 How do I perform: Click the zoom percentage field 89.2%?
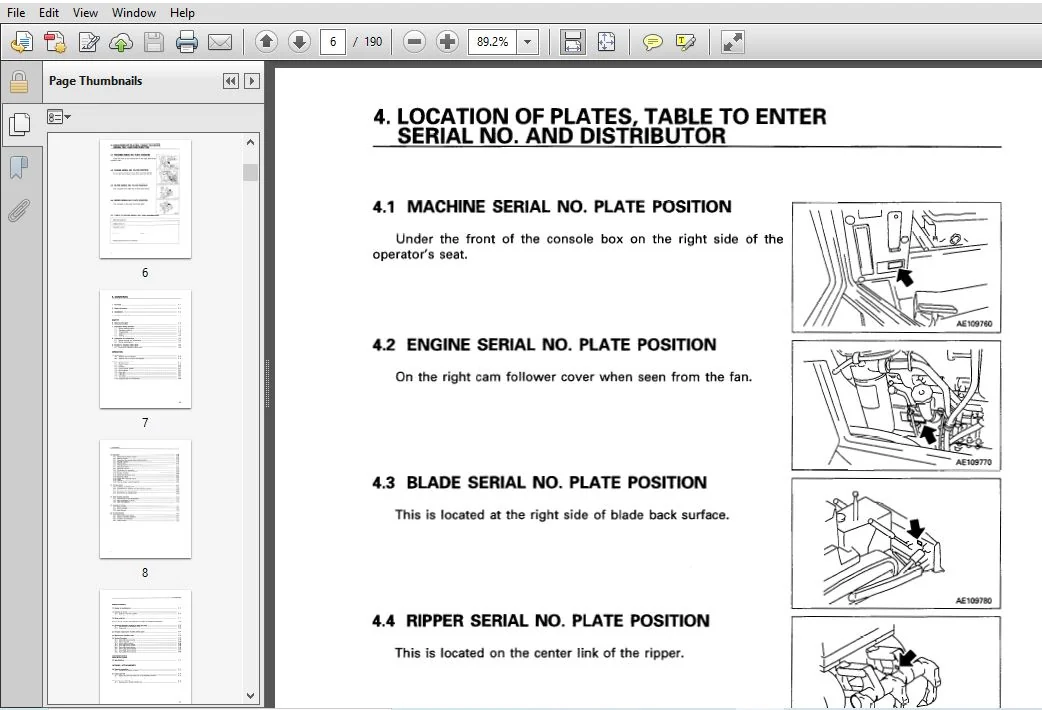(x=492, y=42)
